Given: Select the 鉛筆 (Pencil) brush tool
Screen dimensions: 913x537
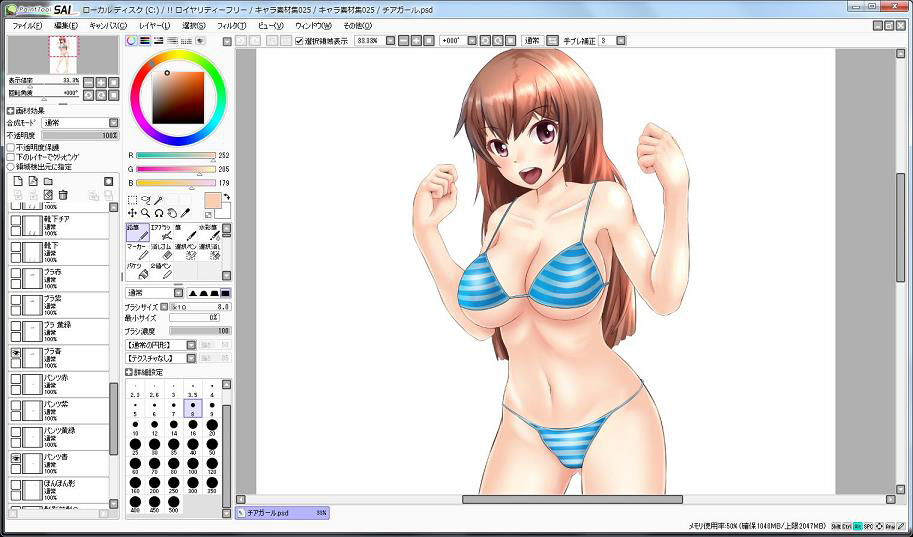Looking at the screenshot, I should [x=137, y=233].
